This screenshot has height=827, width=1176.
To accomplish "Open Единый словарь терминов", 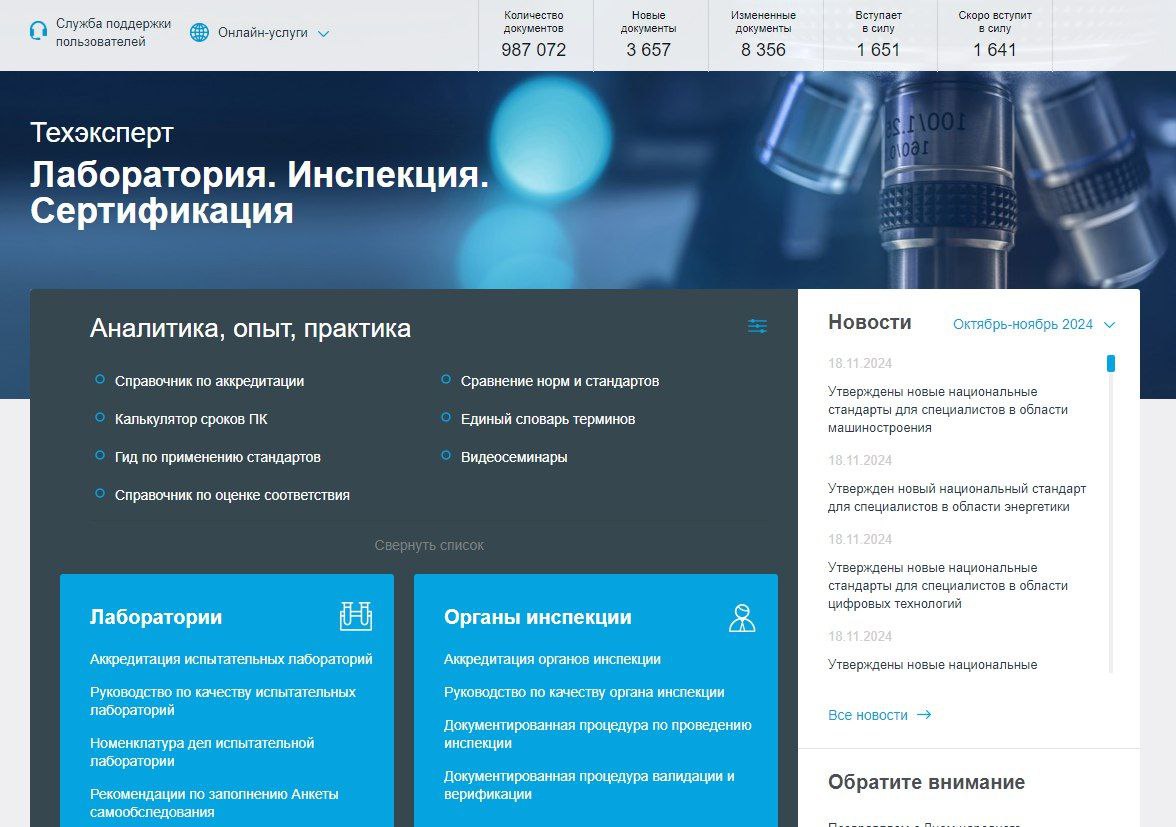I will point(548,419).
